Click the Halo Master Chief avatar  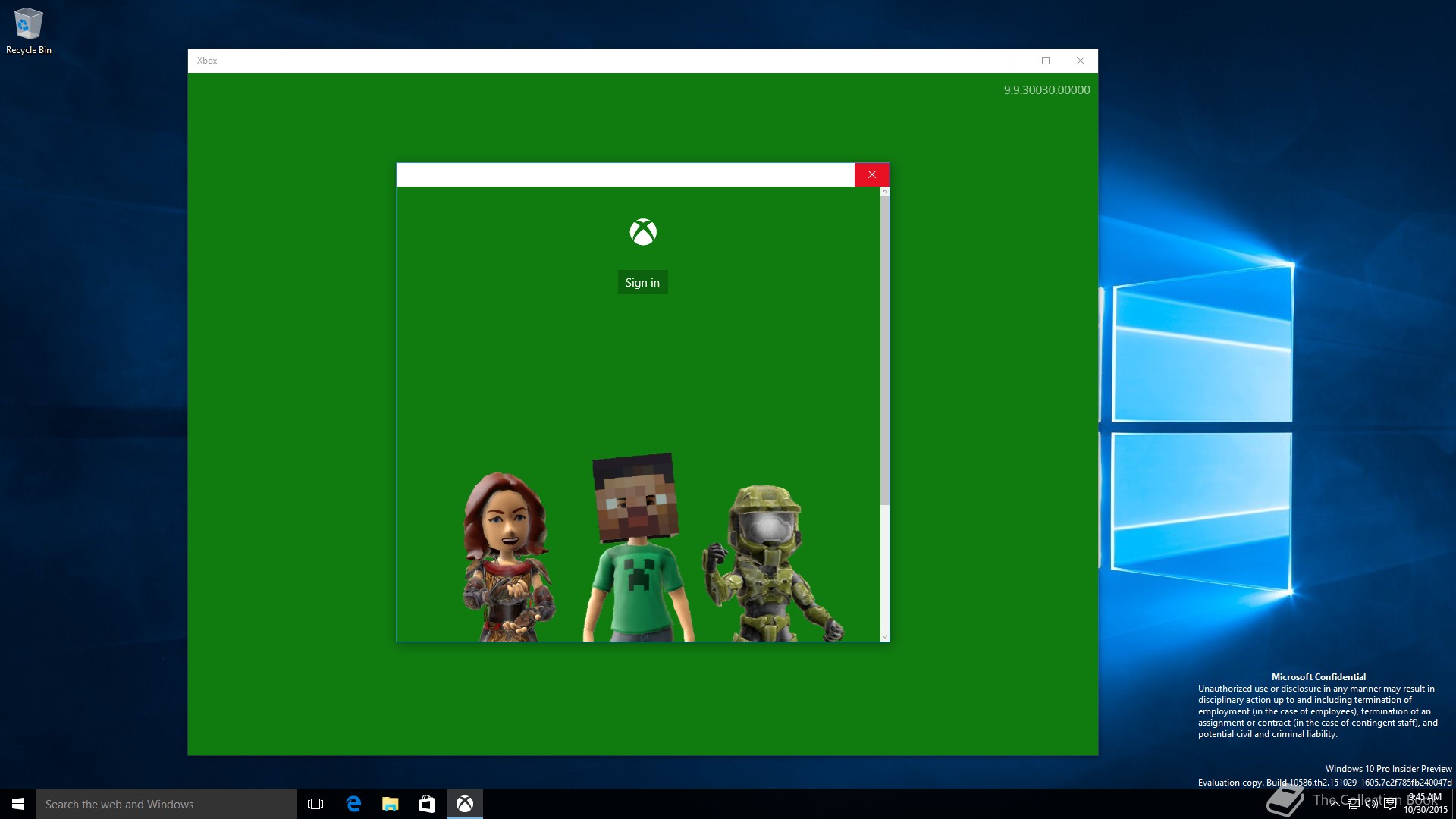click(x=771, y=565)
